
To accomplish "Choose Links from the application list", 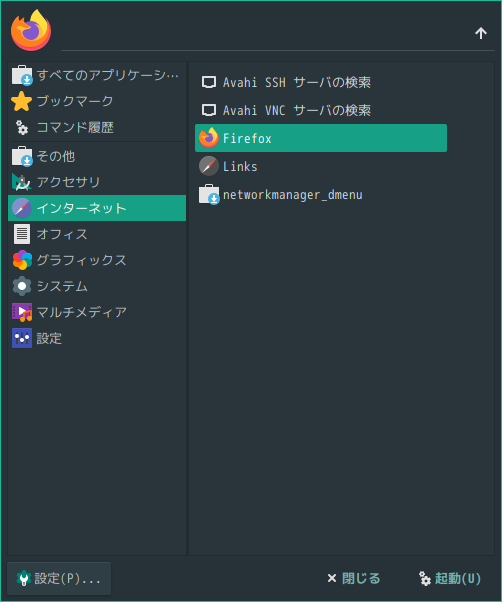I will pos(321,166).
